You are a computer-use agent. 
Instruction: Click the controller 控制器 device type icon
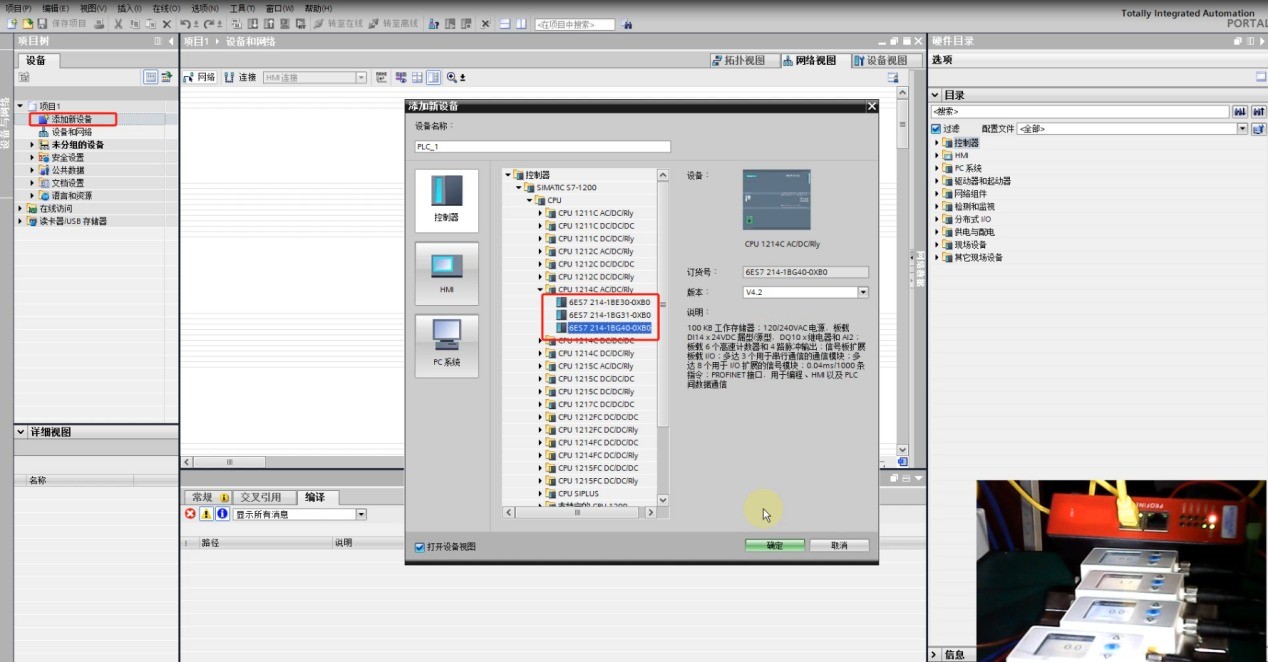(446, 200)
